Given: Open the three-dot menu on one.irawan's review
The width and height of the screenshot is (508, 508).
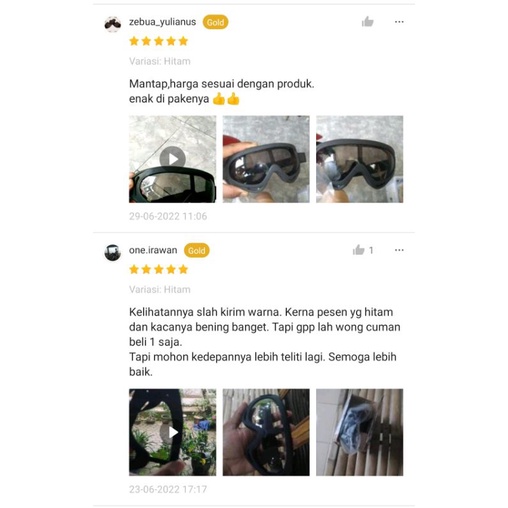Looking at the screenshot, I should click(399, 250).
